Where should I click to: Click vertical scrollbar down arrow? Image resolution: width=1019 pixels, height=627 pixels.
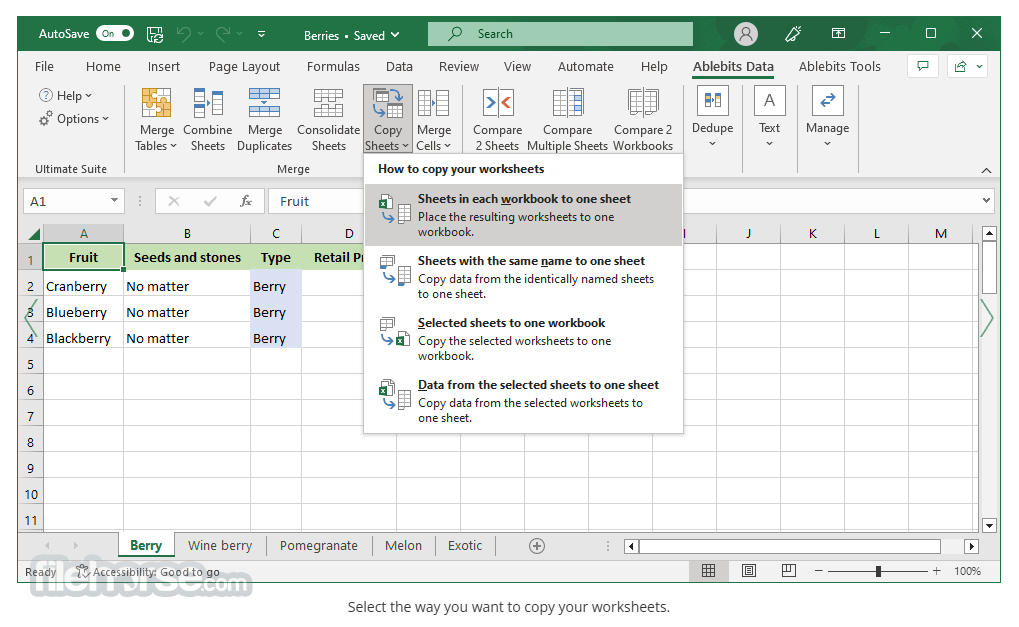989,526
